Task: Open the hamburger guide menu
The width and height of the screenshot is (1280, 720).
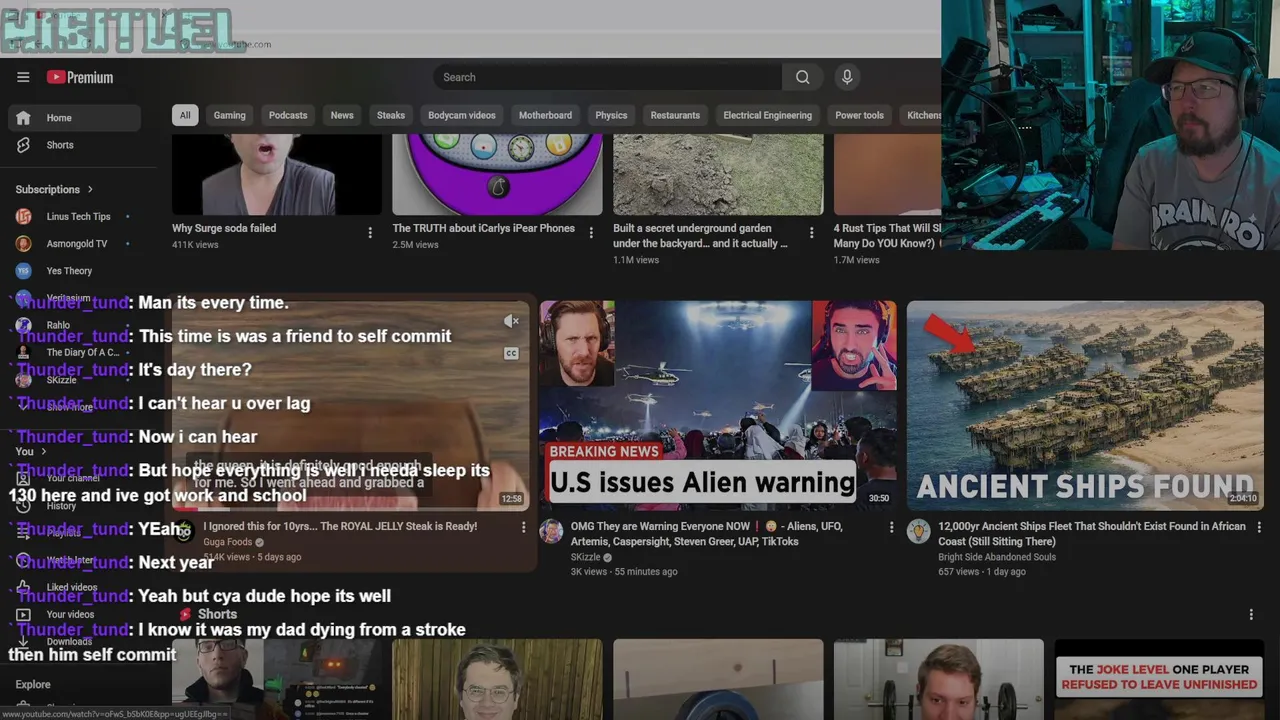Action: [23, 77]
